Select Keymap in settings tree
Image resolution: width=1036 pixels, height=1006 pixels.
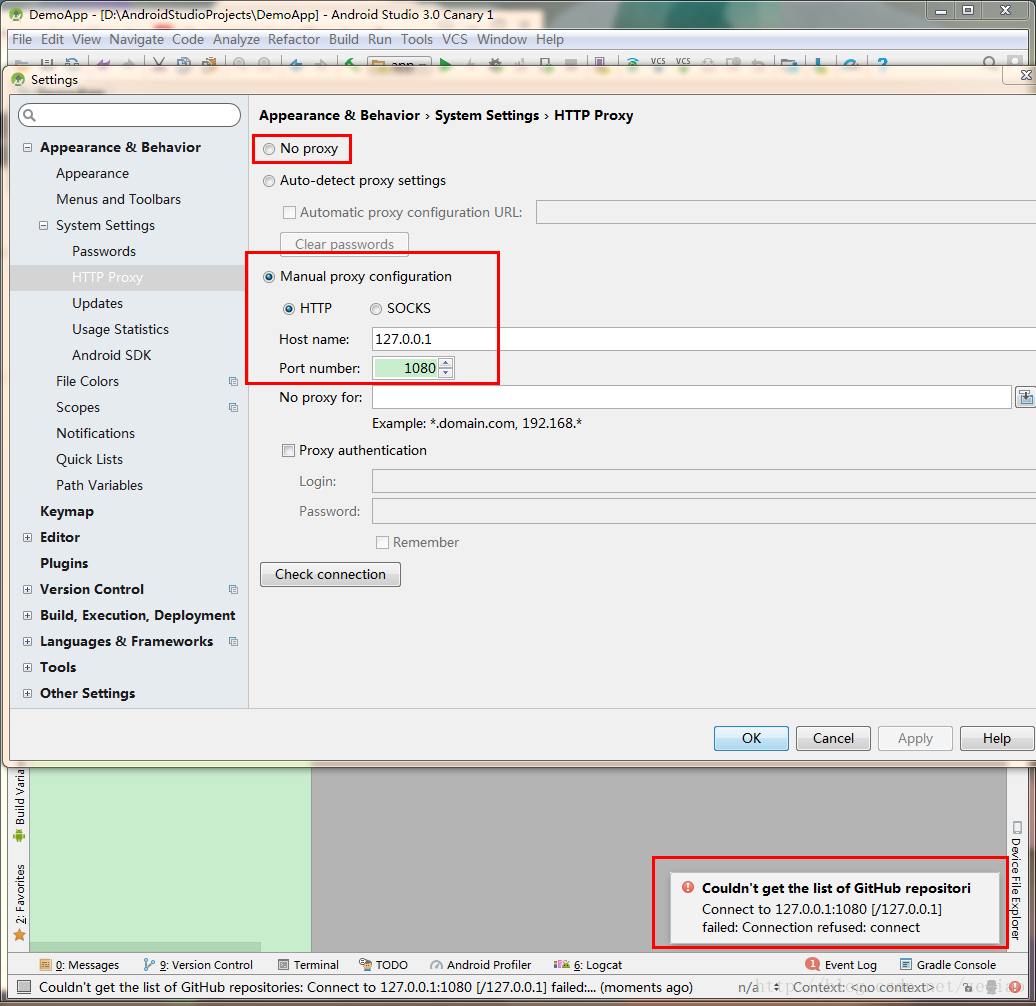click(67, 511)
